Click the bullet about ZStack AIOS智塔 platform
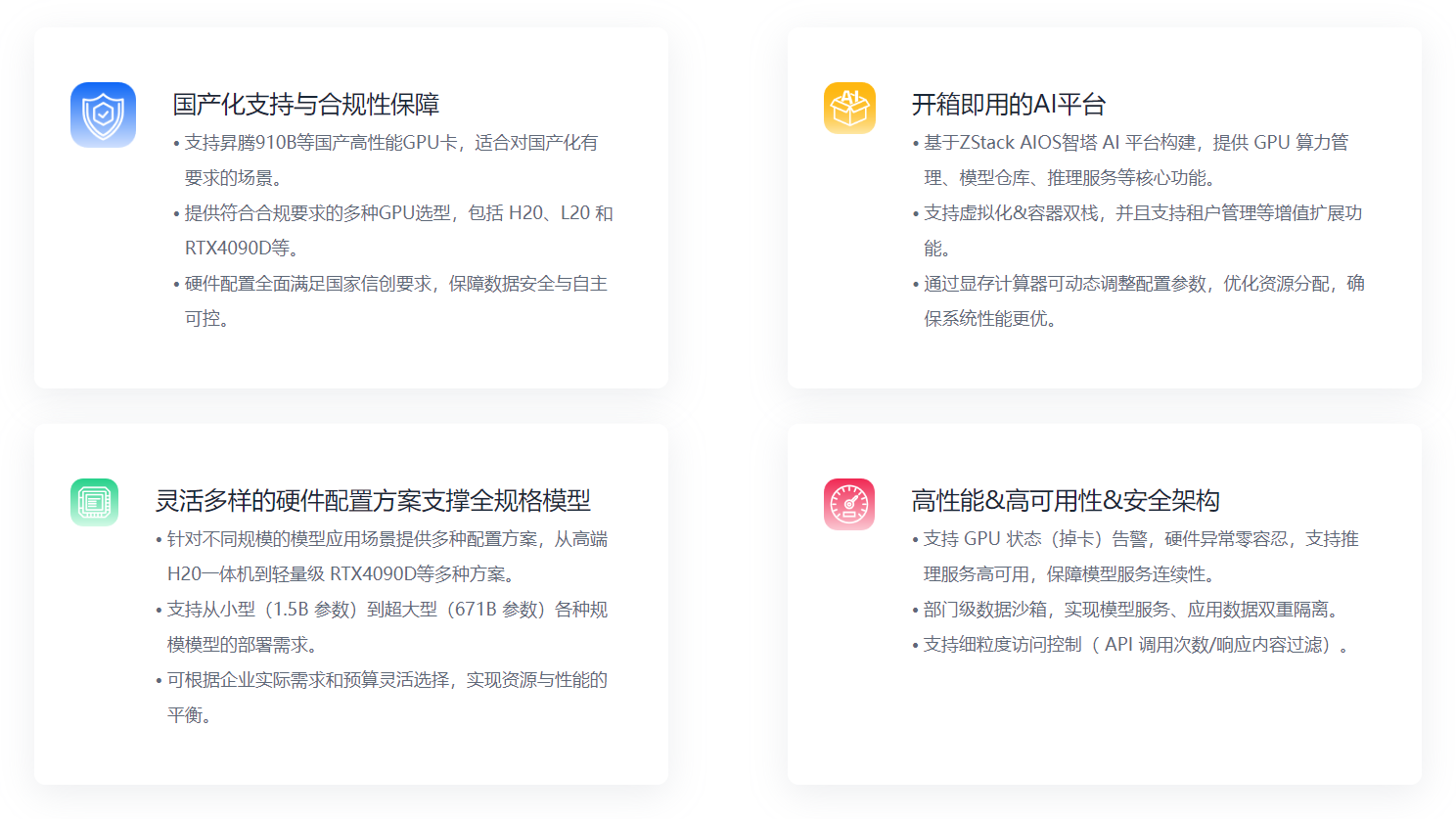The height and width of the screenshot is (819, 1456). (1135, 143)
